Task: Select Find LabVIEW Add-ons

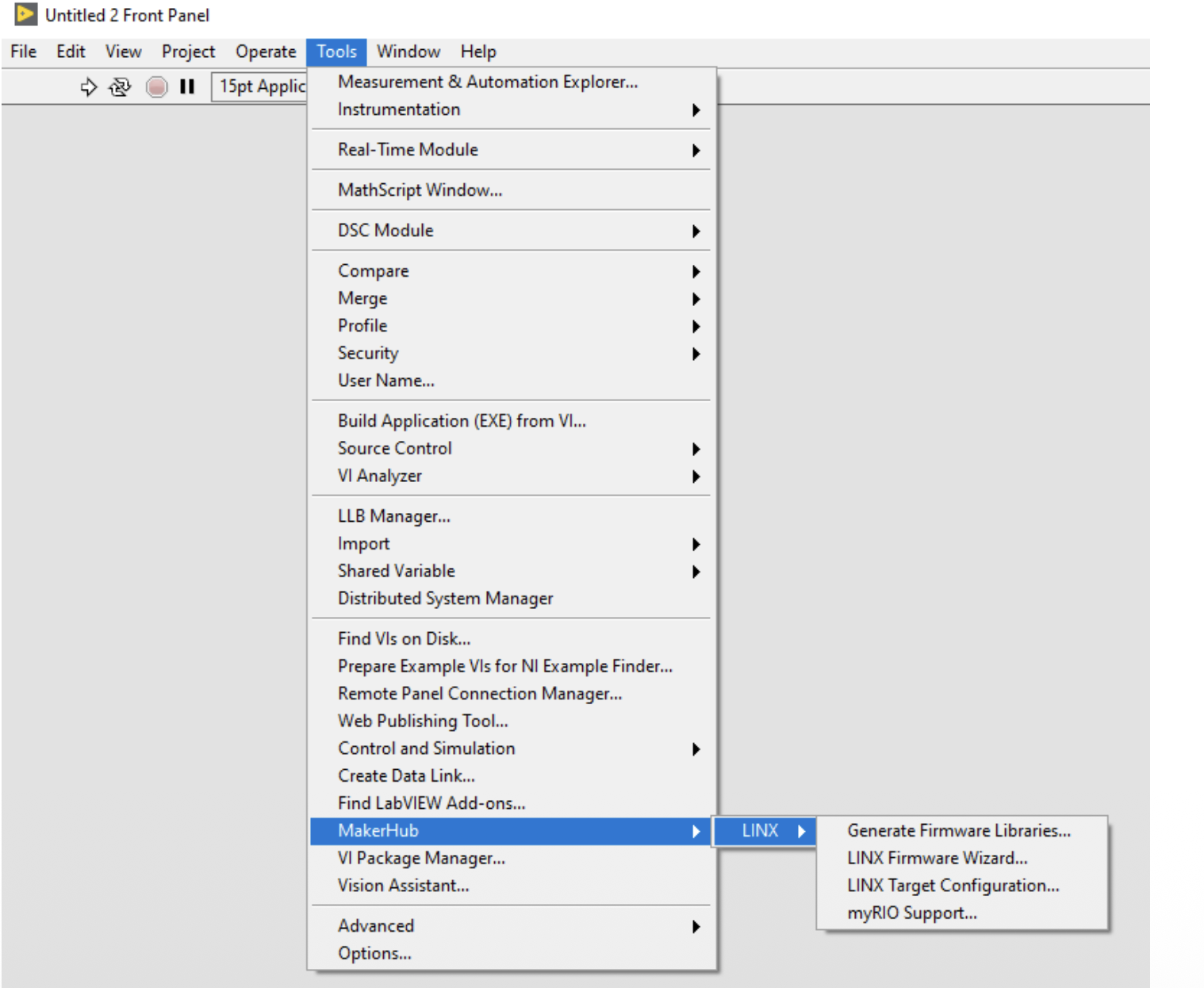Action: pos(512,803)
